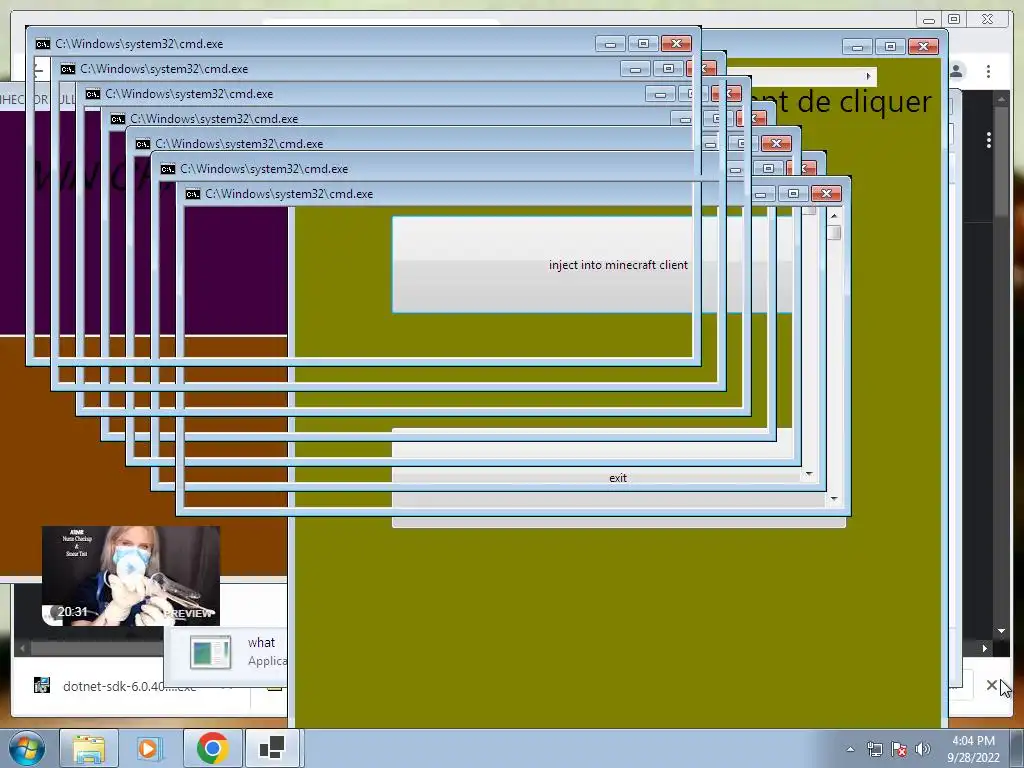
Task: Open the uppermost cmd.exe window's system icon
Action: coord(42,44)
